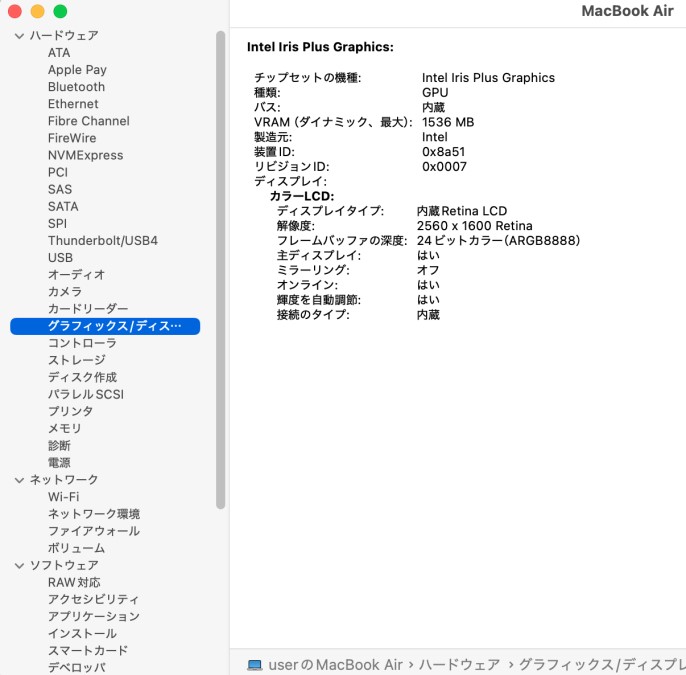
Task: Open the NVMExpress item
Action: point(85,155)
